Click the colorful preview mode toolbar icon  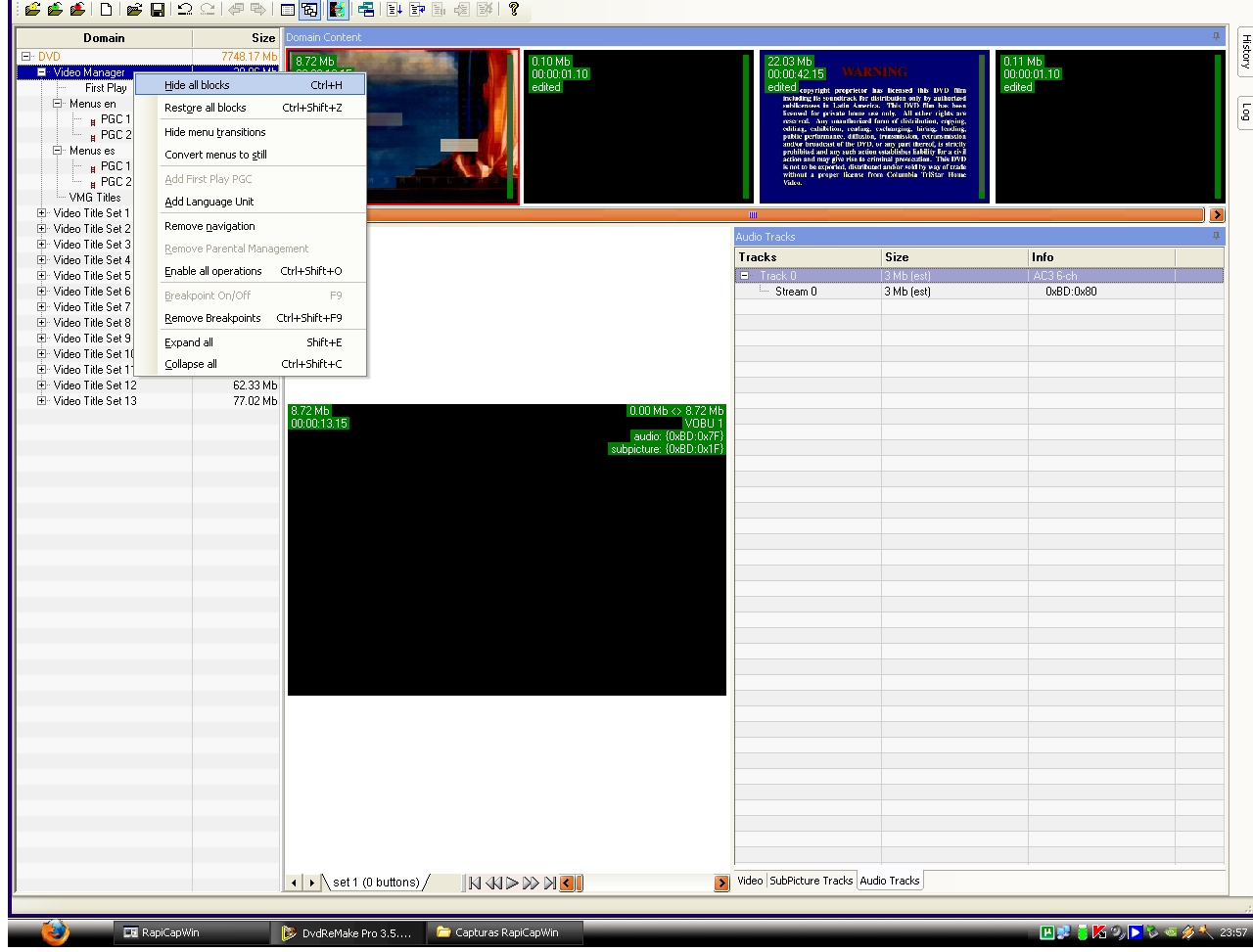point(337,10)
